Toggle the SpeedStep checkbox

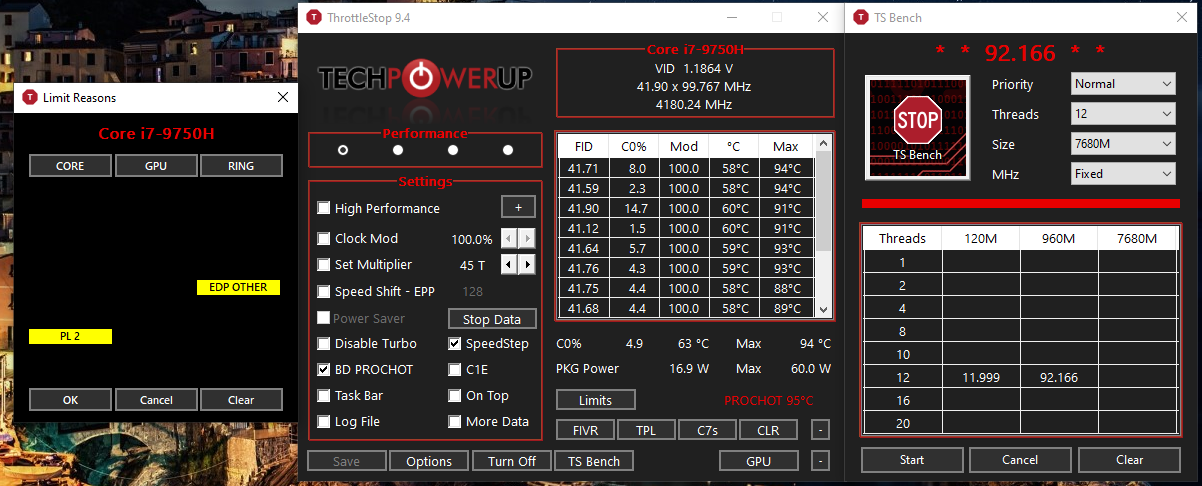point(455,343)
